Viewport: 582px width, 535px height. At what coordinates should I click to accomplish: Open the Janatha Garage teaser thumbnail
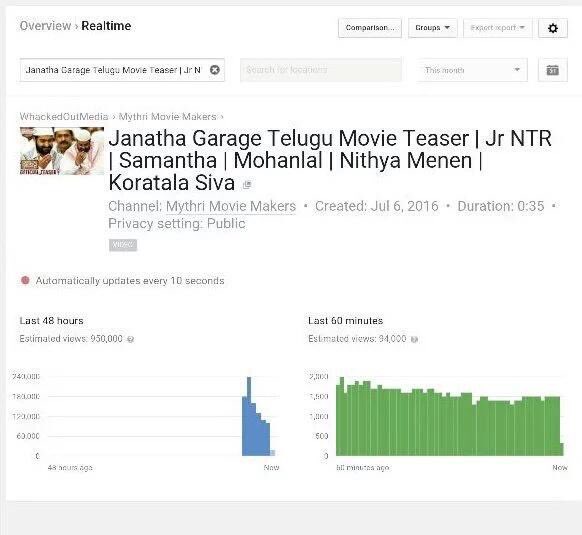62,151
